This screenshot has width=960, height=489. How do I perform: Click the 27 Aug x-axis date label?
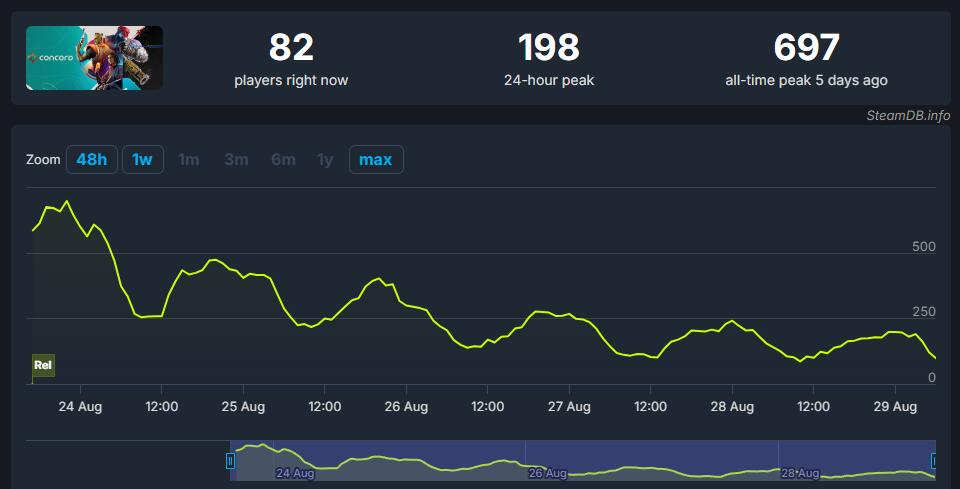(x=569, y=407)
